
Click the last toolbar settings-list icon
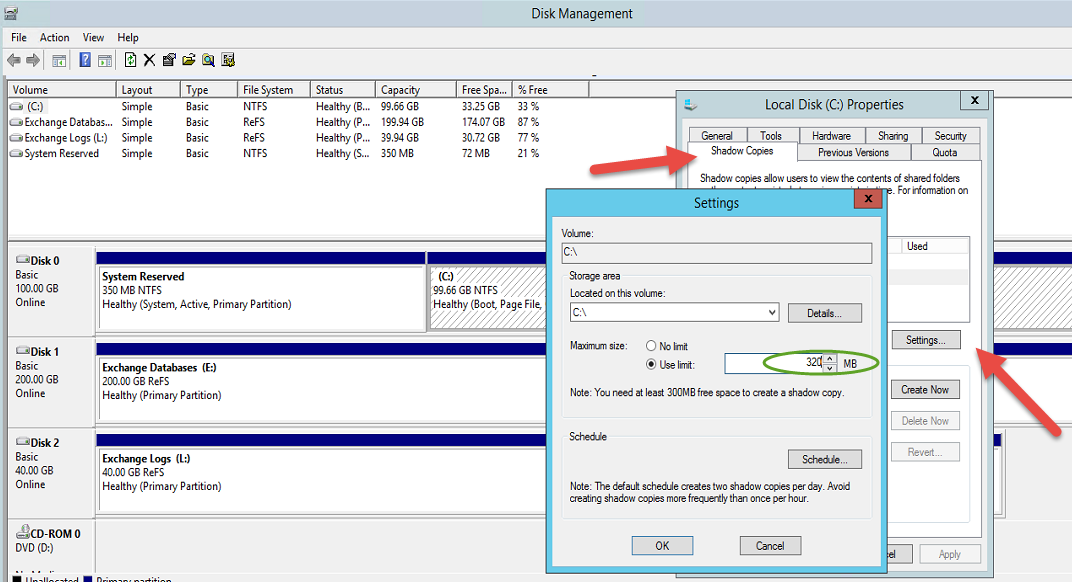pyautogui.click(x=228, y=60)
